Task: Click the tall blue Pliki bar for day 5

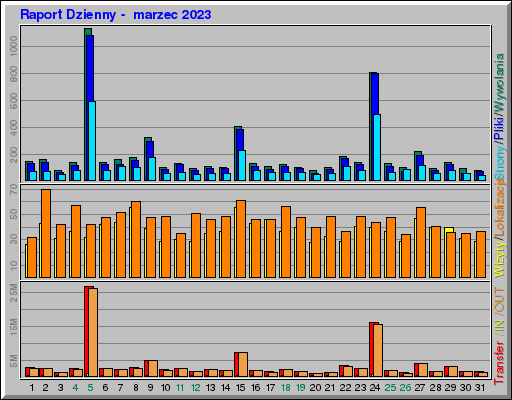Action: [x=90, y=68]
